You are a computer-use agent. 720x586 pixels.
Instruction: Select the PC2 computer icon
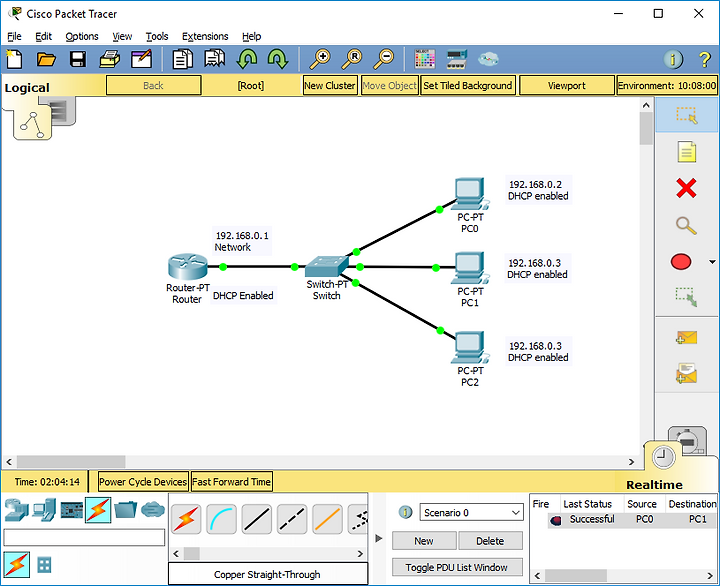click(469, 348)
